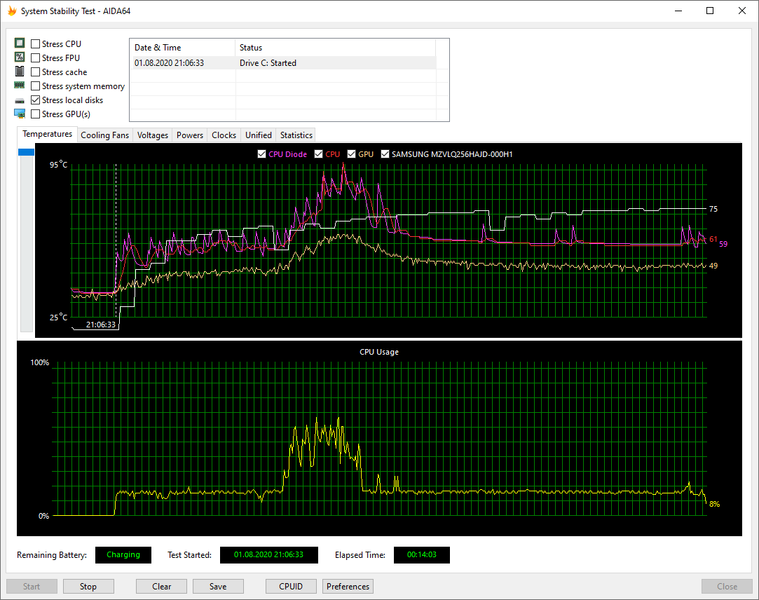Click the monitor icon beside Stress GPU(s)
The height and width of the screenshot is (600, 759).
tap(19, 114)
